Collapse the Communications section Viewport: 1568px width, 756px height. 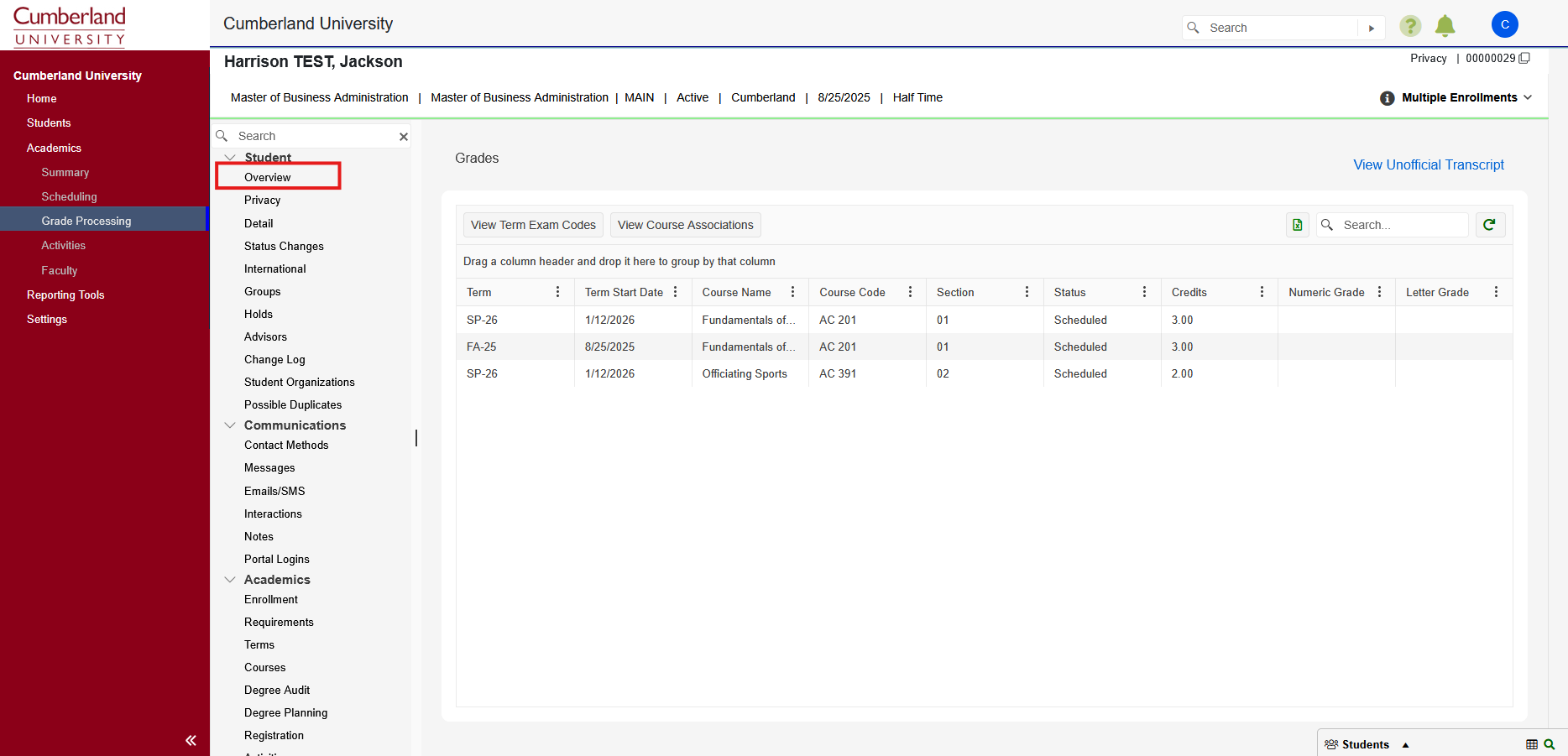[230, 425]
